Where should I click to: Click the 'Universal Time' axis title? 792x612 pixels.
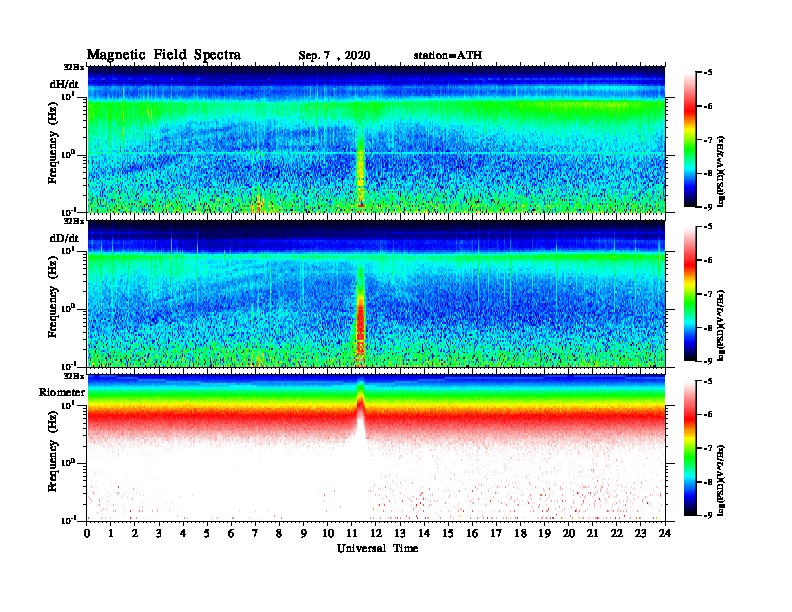377,548
